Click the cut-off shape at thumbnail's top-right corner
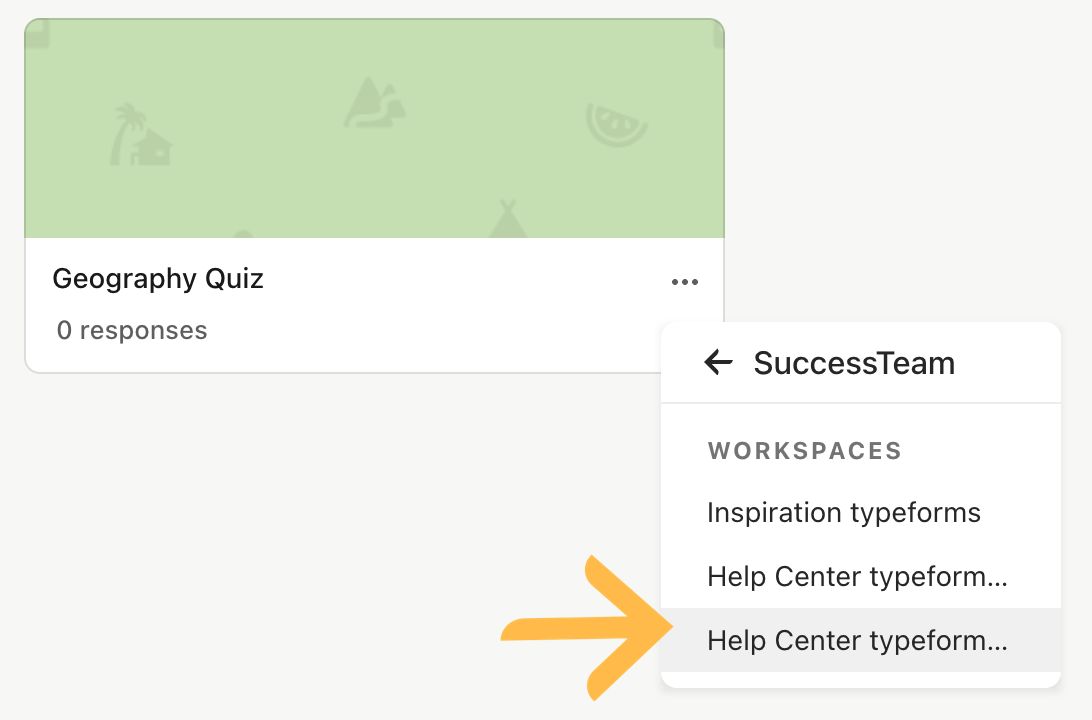 [719, 33]
